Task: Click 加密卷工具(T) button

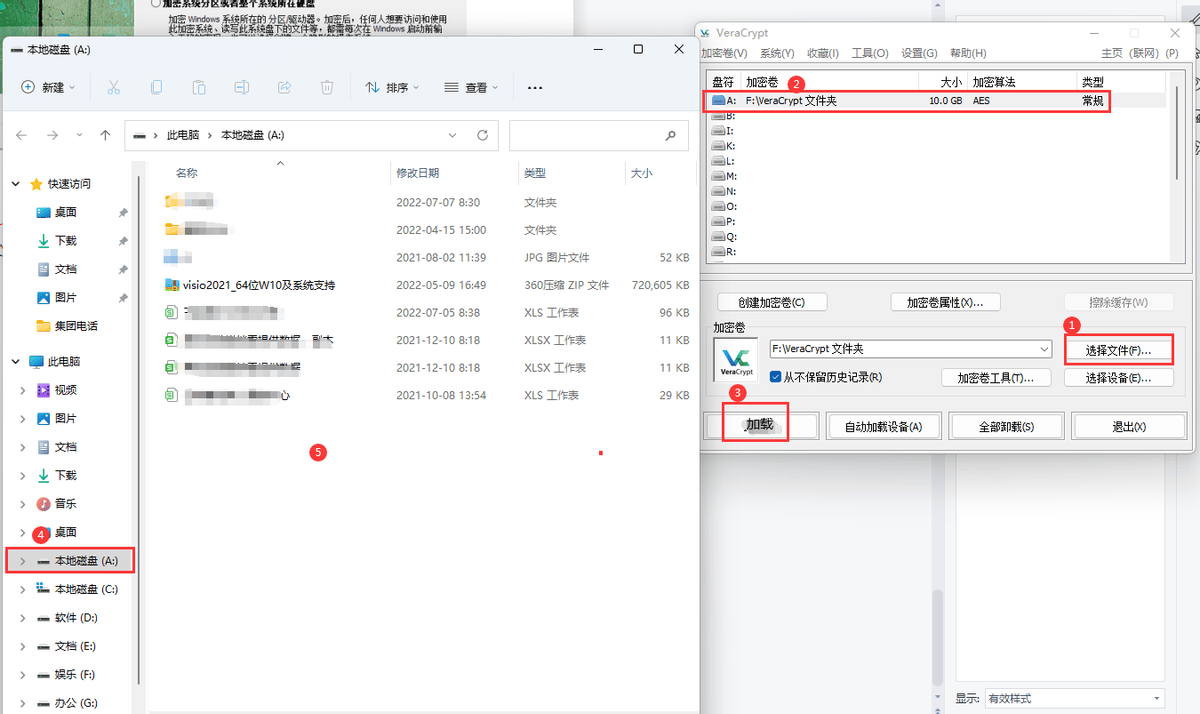Action: click(996, 377)
